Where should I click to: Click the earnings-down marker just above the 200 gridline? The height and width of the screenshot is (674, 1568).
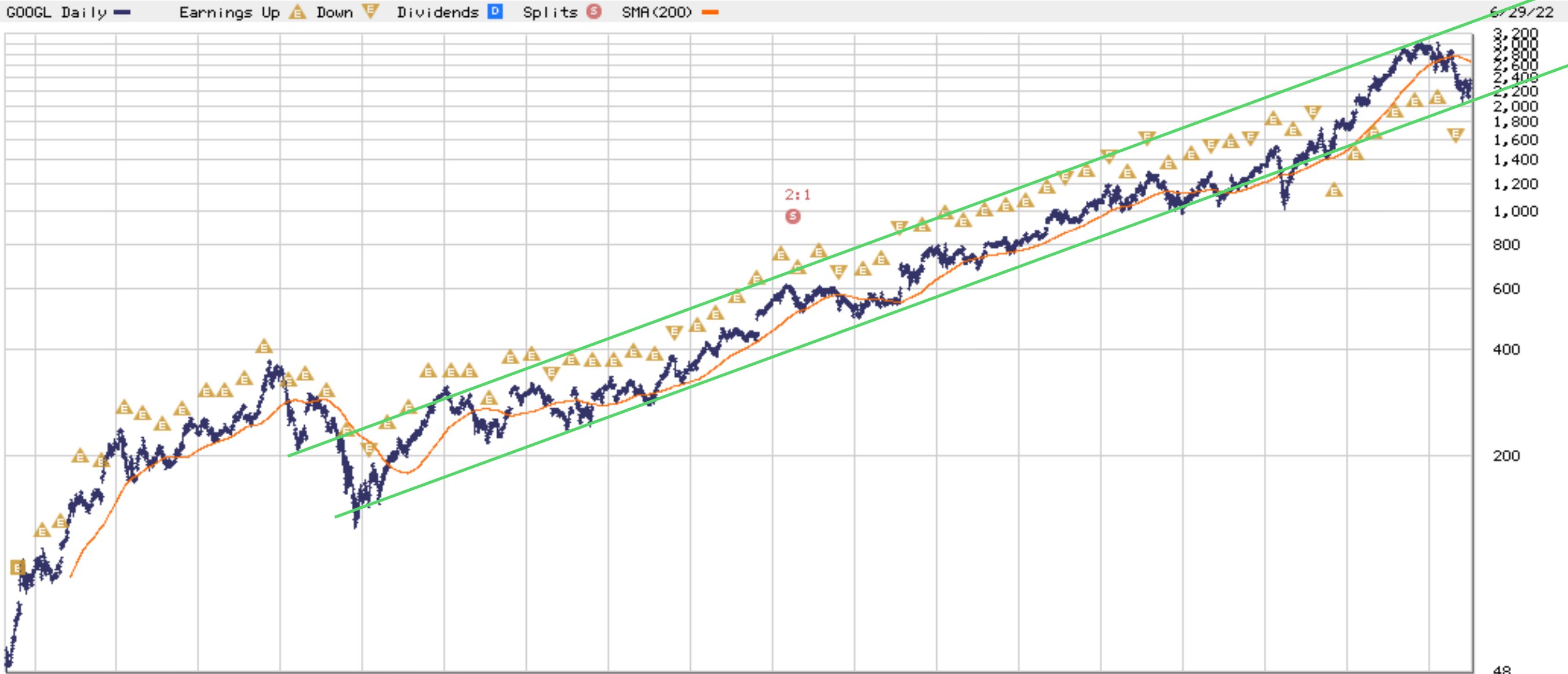(x=369, y=449)
